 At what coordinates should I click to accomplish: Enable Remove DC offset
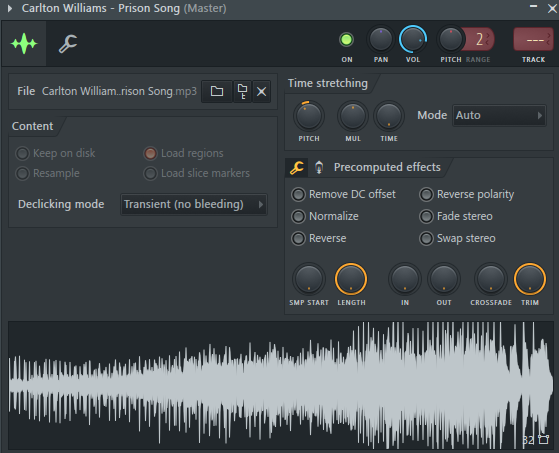[x=343, y=194]
